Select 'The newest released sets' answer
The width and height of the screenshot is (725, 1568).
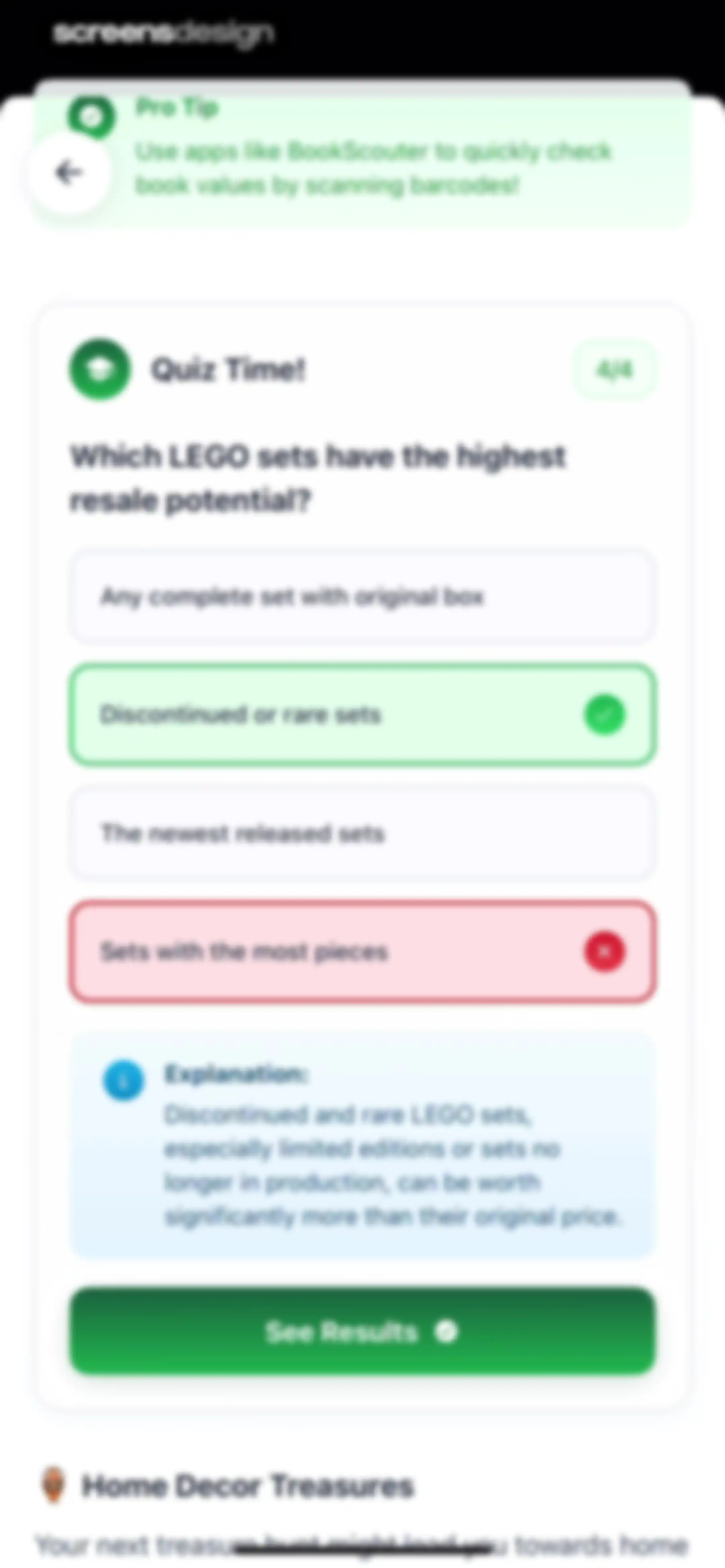pos(362,833)
